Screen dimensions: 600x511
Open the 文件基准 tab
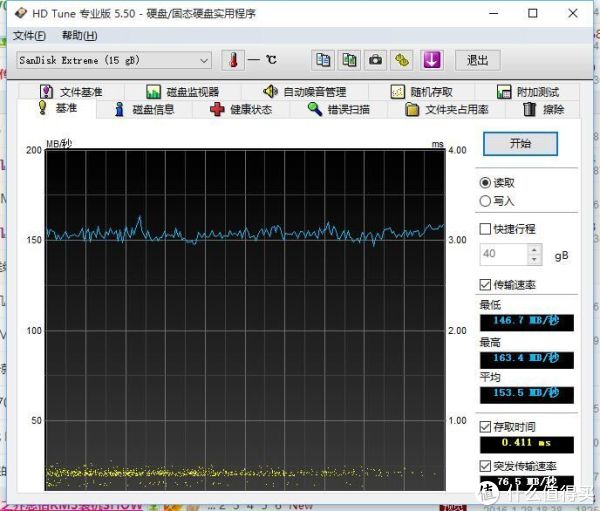(x=71, y=92)
